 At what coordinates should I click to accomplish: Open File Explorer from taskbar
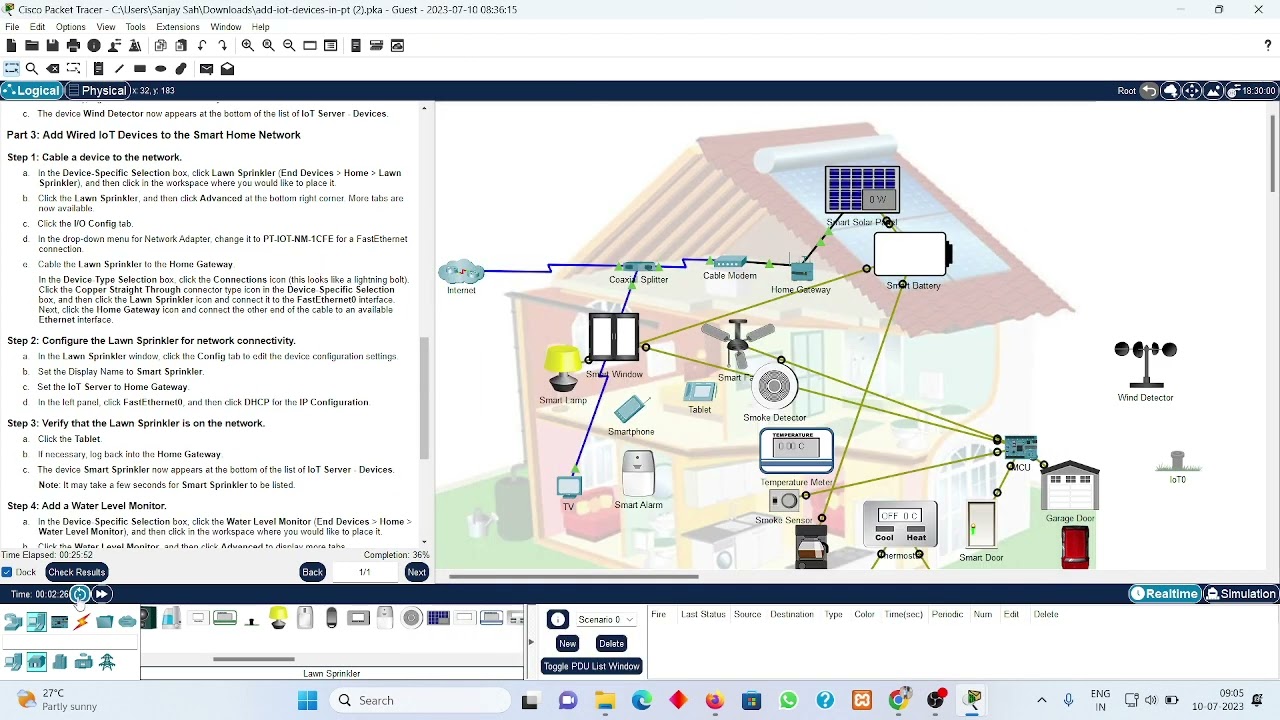pos(604,701)
